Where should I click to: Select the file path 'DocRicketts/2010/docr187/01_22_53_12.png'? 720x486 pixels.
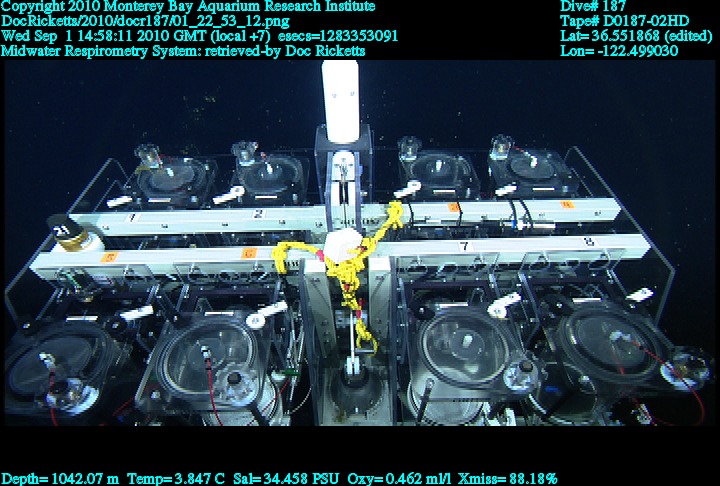click(145, 21)
